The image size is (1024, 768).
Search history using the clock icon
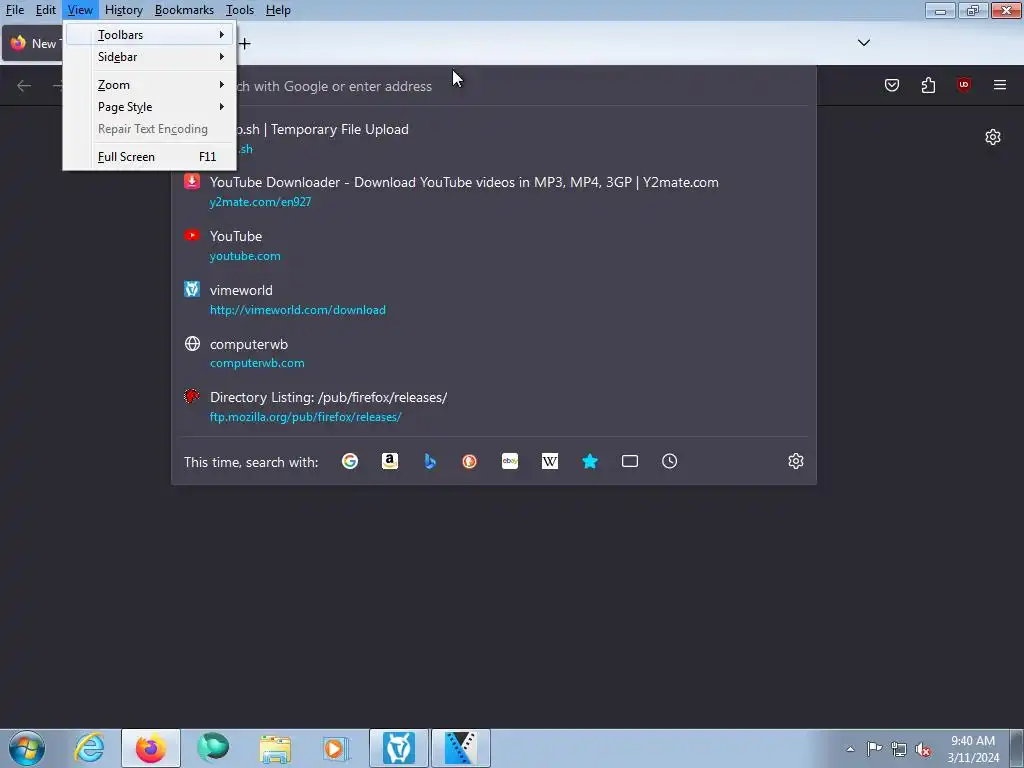(669, 461)
